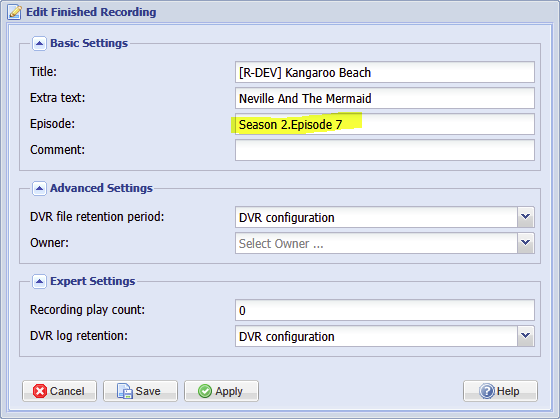Open the Owner dropdown arrow
560x419 pixels.
[526, 243]
